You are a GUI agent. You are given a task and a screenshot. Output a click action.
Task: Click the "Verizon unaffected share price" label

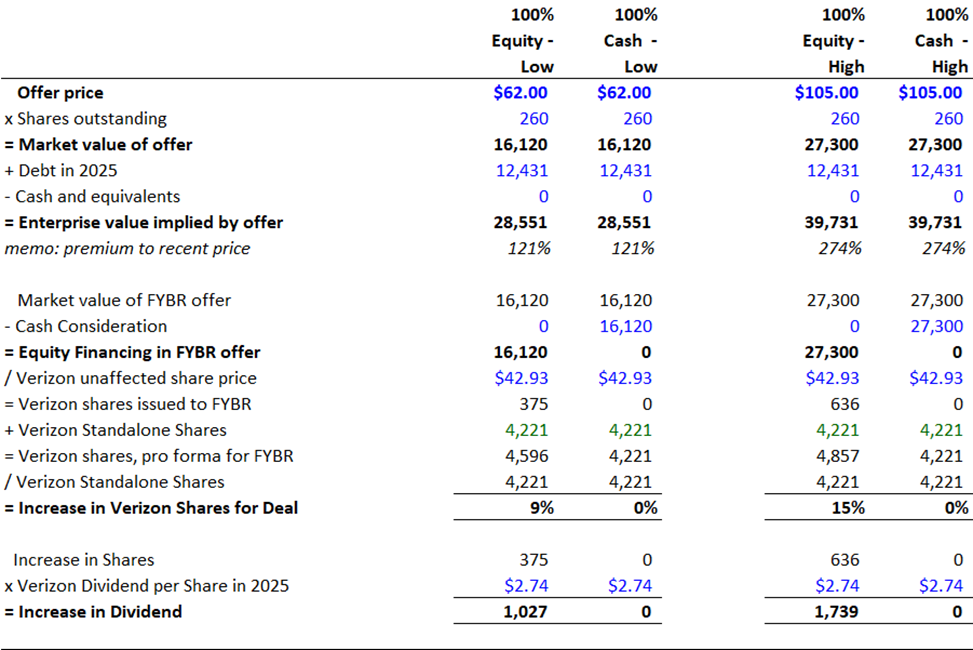[x=130, y=378]
